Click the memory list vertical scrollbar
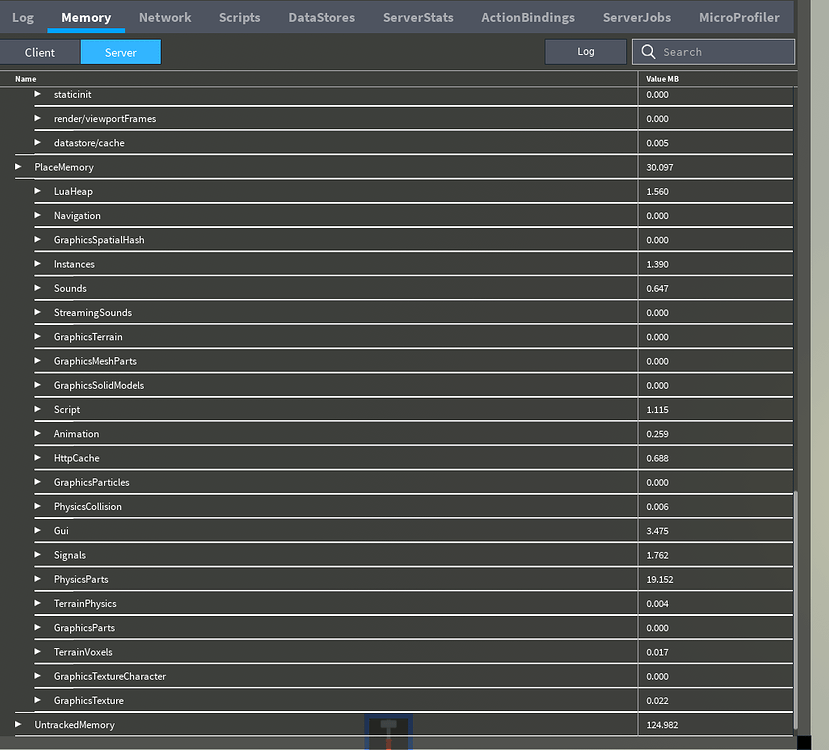Viewport: 829px width, 750px height. (x=796, y=611)
